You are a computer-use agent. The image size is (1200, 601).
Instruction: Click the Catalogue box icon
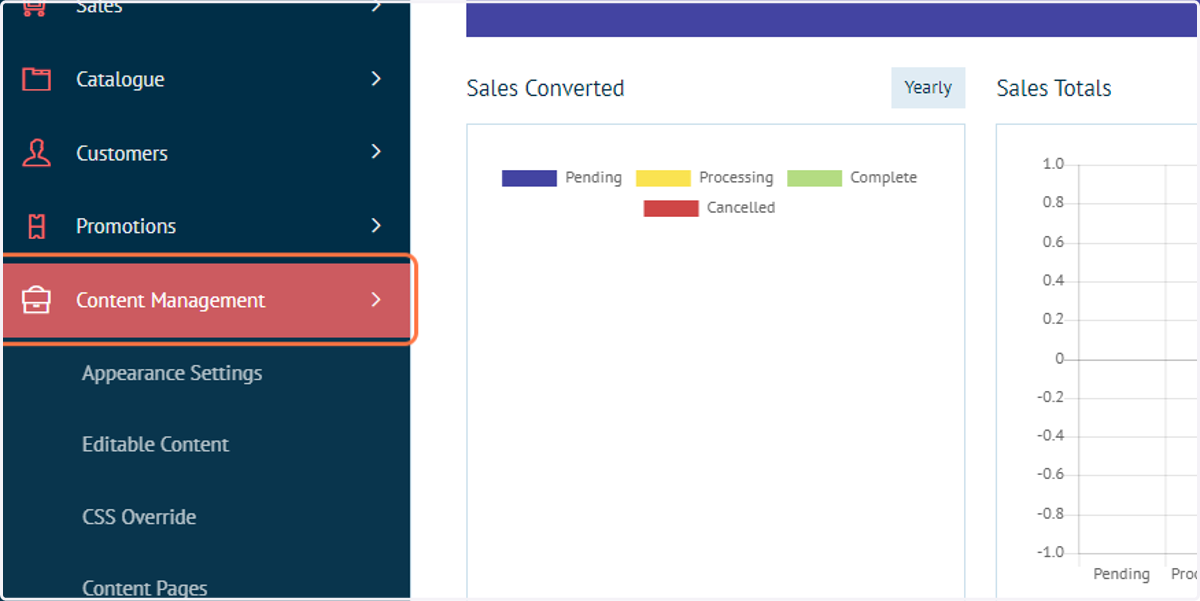click(36, 79)
